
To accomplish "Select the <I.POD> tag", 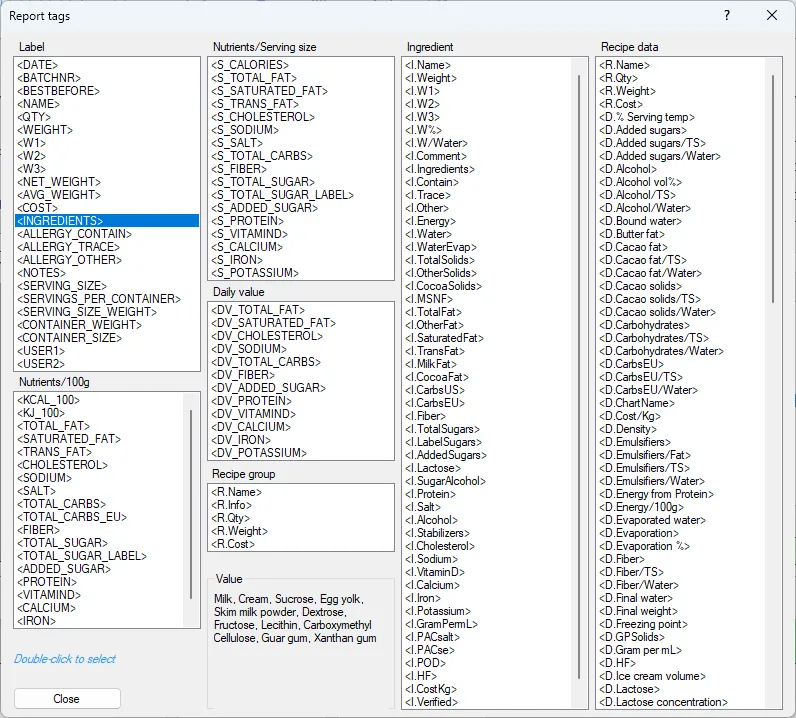I will (425, 663).
